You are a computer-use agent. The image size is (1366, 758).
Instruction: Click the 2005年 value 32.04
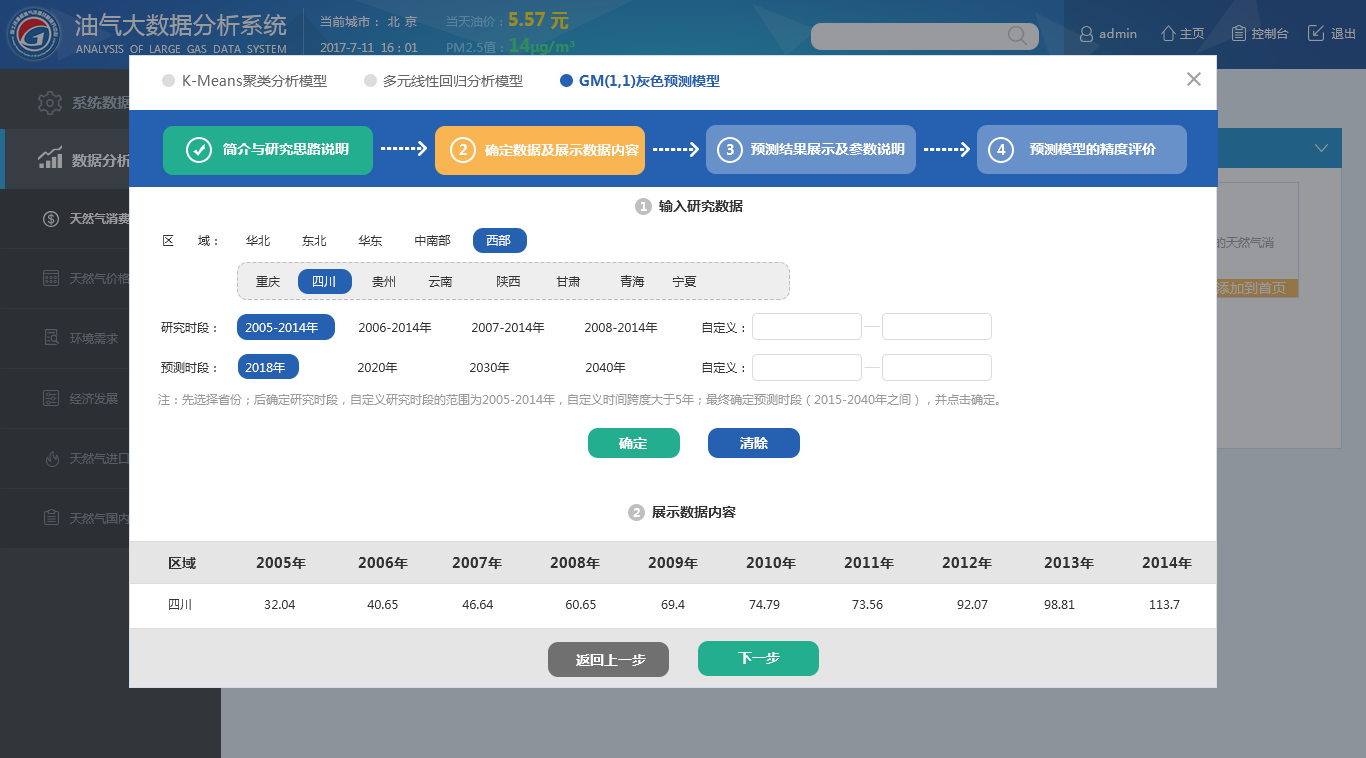280,605
